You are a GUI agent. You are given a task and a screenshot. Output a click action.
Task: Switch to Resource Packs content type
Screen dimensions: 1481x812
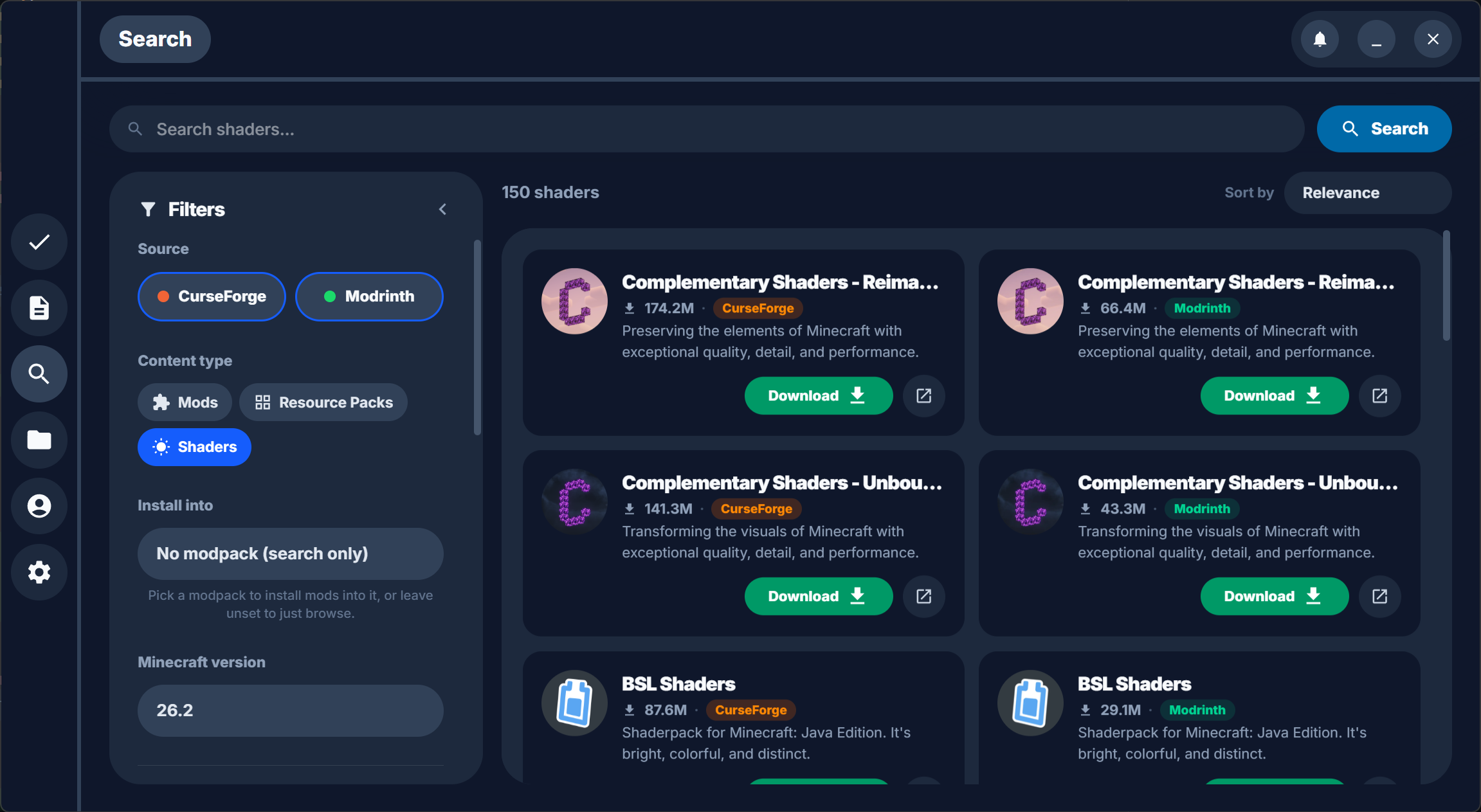click(x=323, y=402)
